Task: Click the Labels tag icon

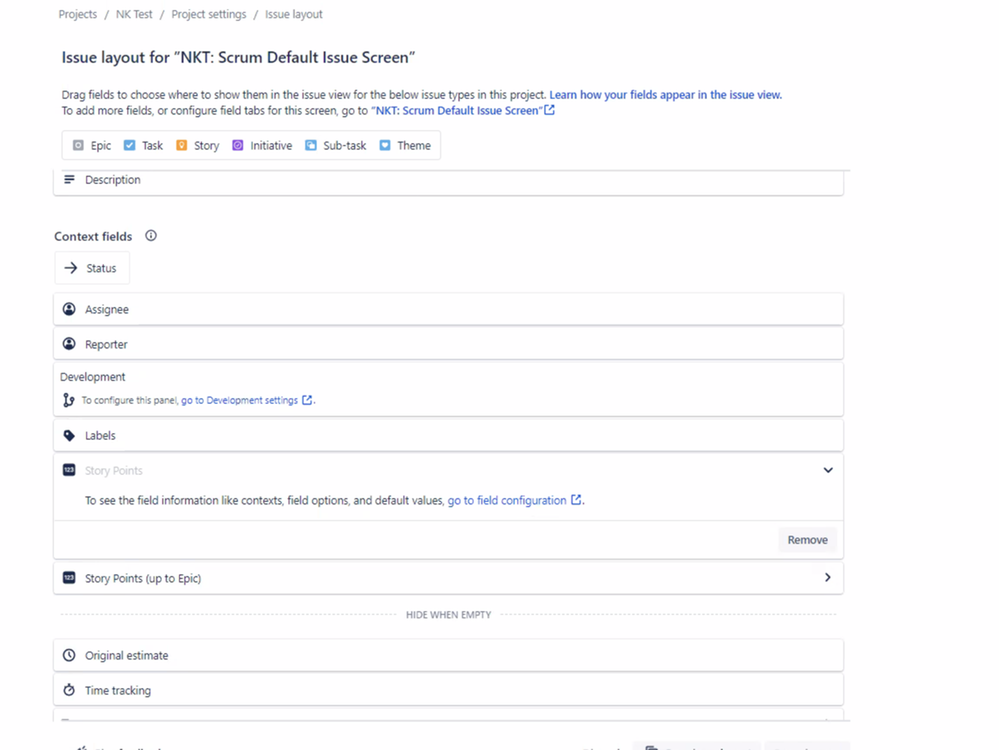Action: pos(69,436)
